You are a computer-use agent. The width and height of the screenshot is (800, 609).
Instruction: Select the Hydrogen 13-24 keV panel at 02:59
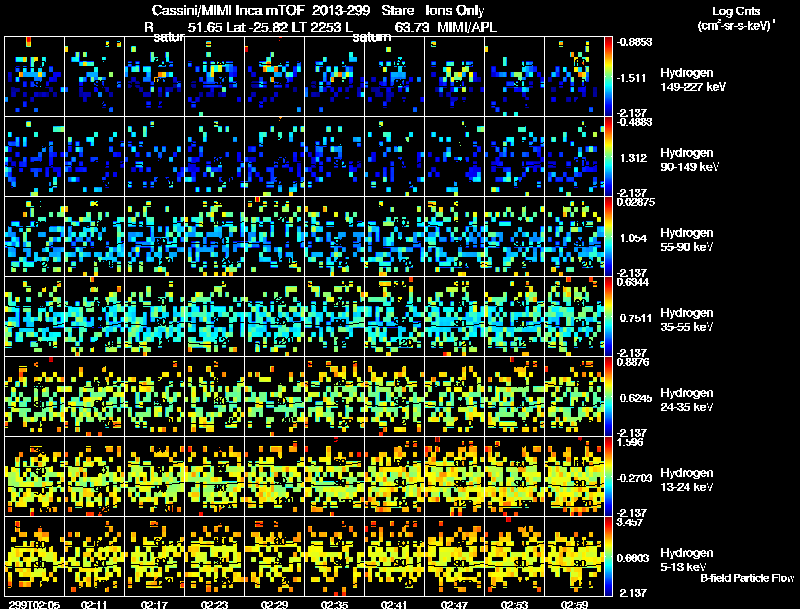click(x=574, y=477)
